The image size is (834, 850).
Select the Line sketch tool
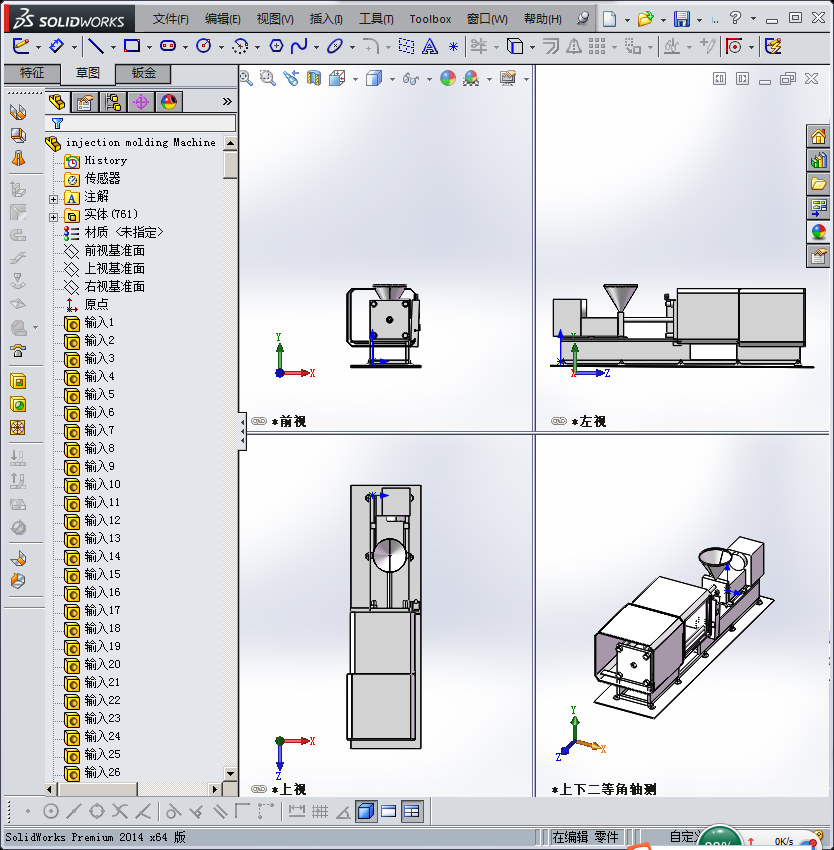[96, 46]
